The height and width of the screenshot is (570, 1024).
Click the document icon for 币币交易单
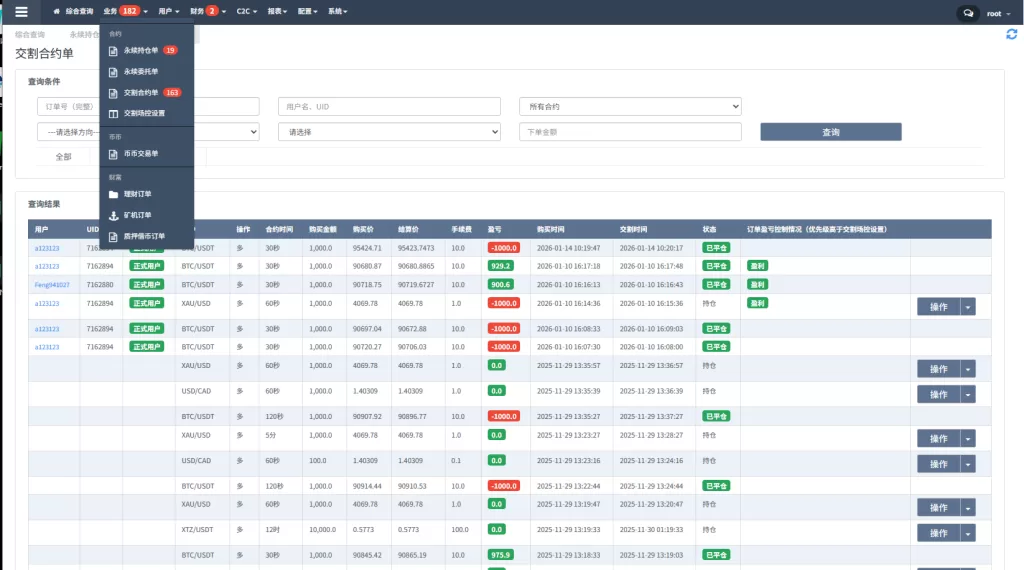point(114,154)
